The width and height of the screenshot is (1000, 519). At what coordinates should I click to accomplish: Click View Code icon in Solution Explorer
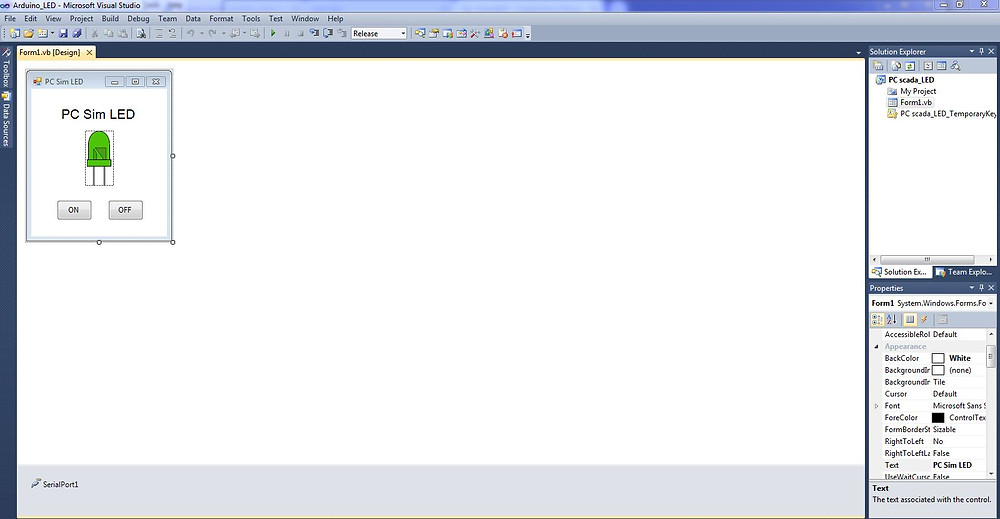pyautogui.click(x=928, y=66)
